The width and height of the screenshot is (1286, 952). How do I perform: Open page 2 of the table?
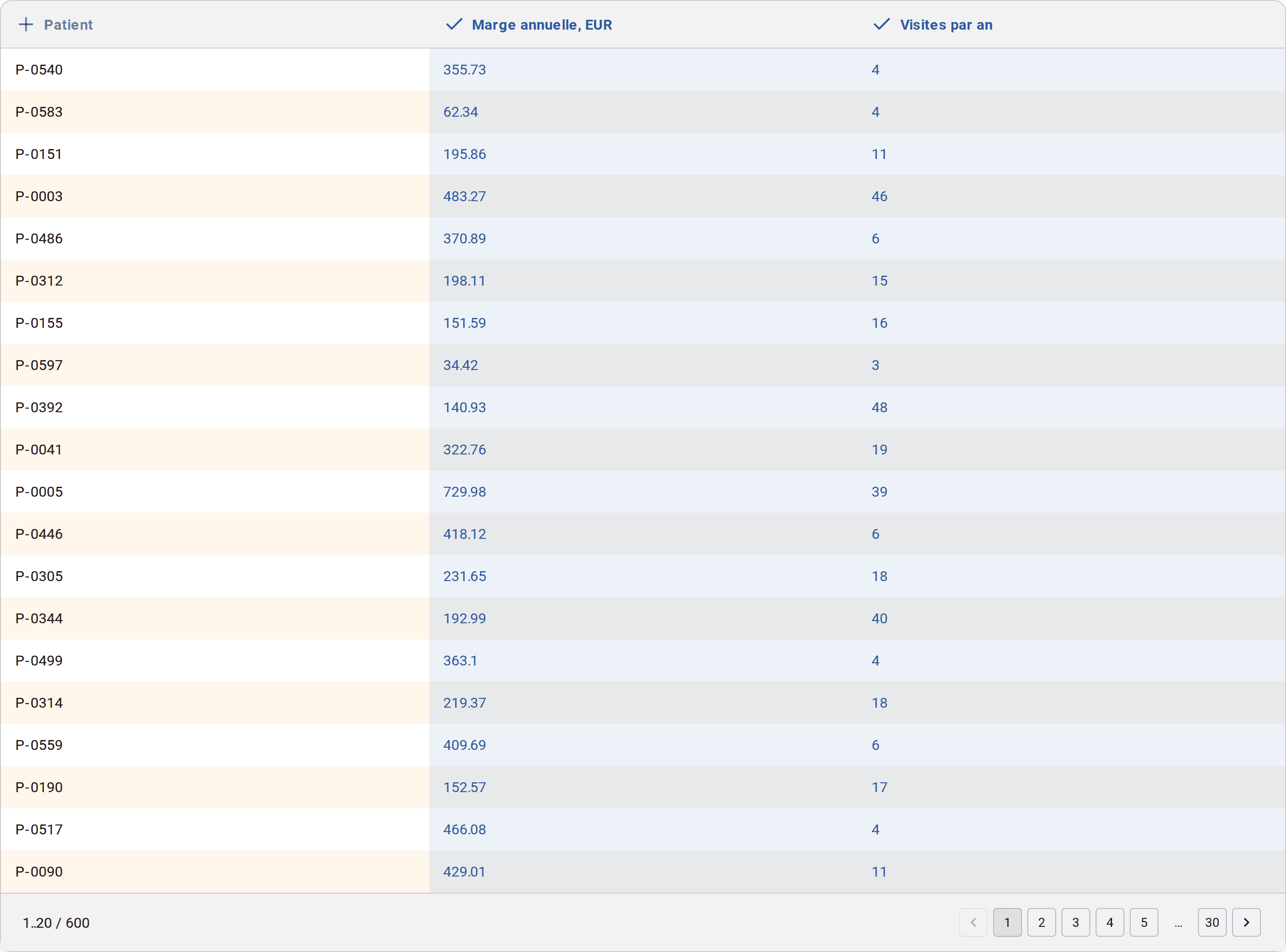coord(1041,923)
